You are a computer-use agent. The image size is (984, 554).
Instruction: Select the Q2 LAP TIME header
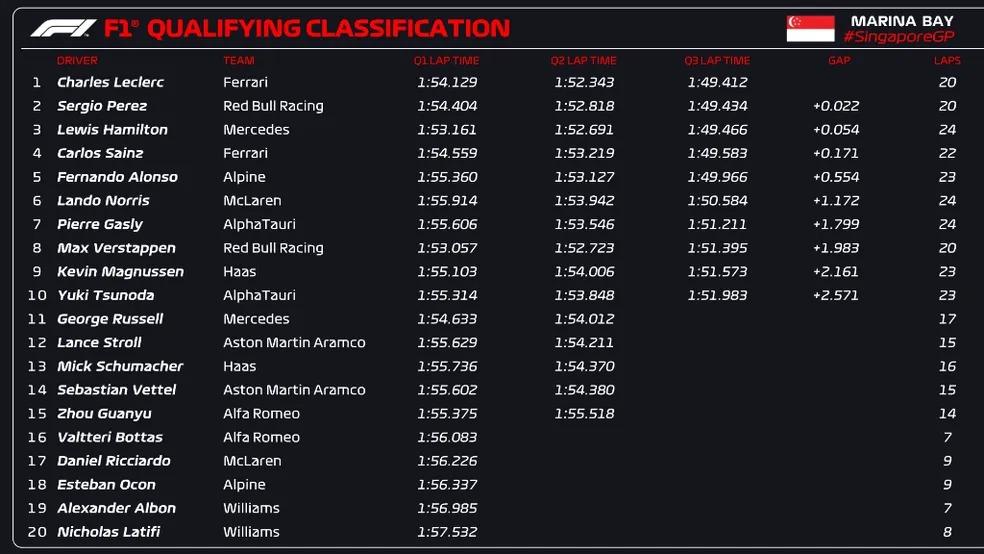[x=584, y=60]
